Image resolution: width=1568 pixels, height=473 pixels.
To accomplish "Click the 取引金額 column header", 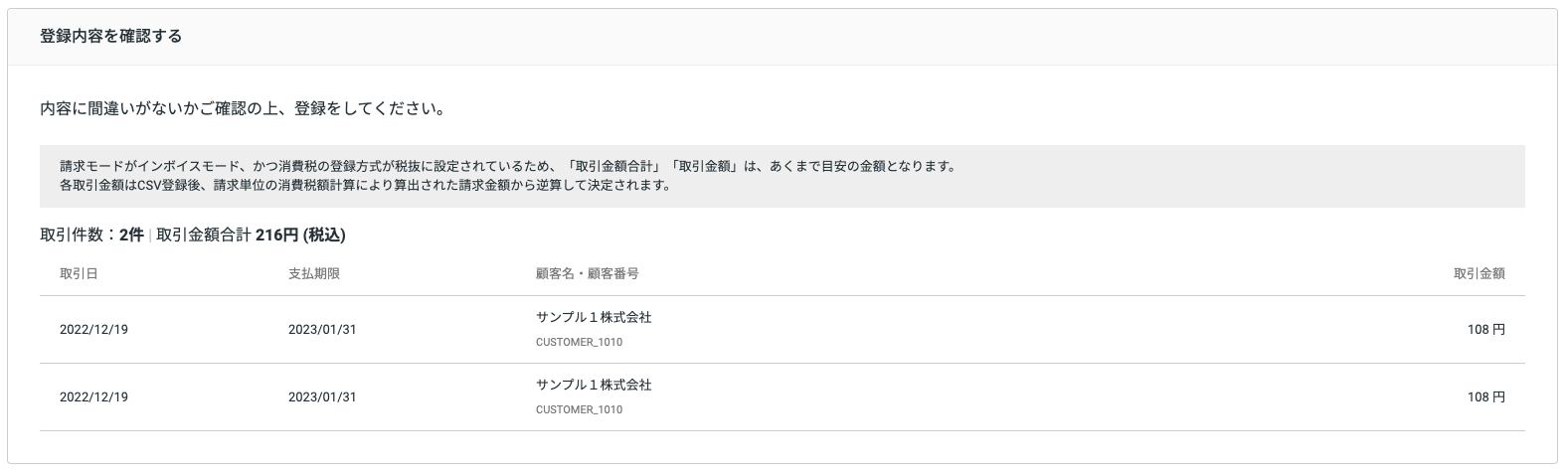I will (1479, 273).
